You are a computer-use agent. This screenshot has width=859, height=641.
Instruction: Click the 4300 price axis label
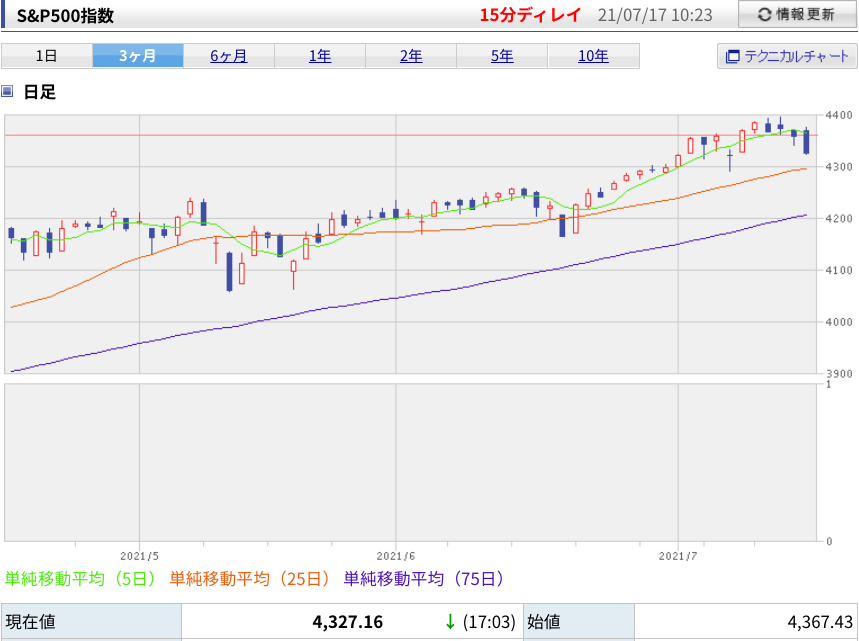(x=839, y=167)
